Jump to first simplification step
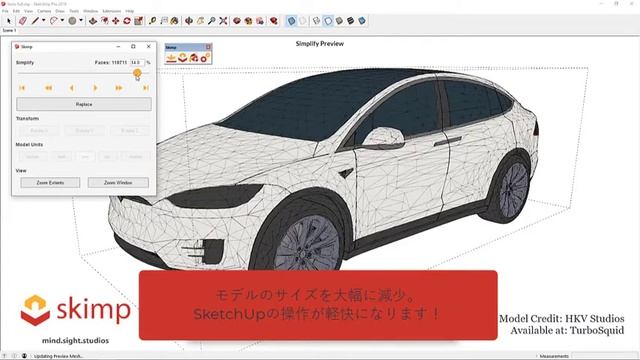The height and width of the screenshot is (360, 640). coord(22,88)
